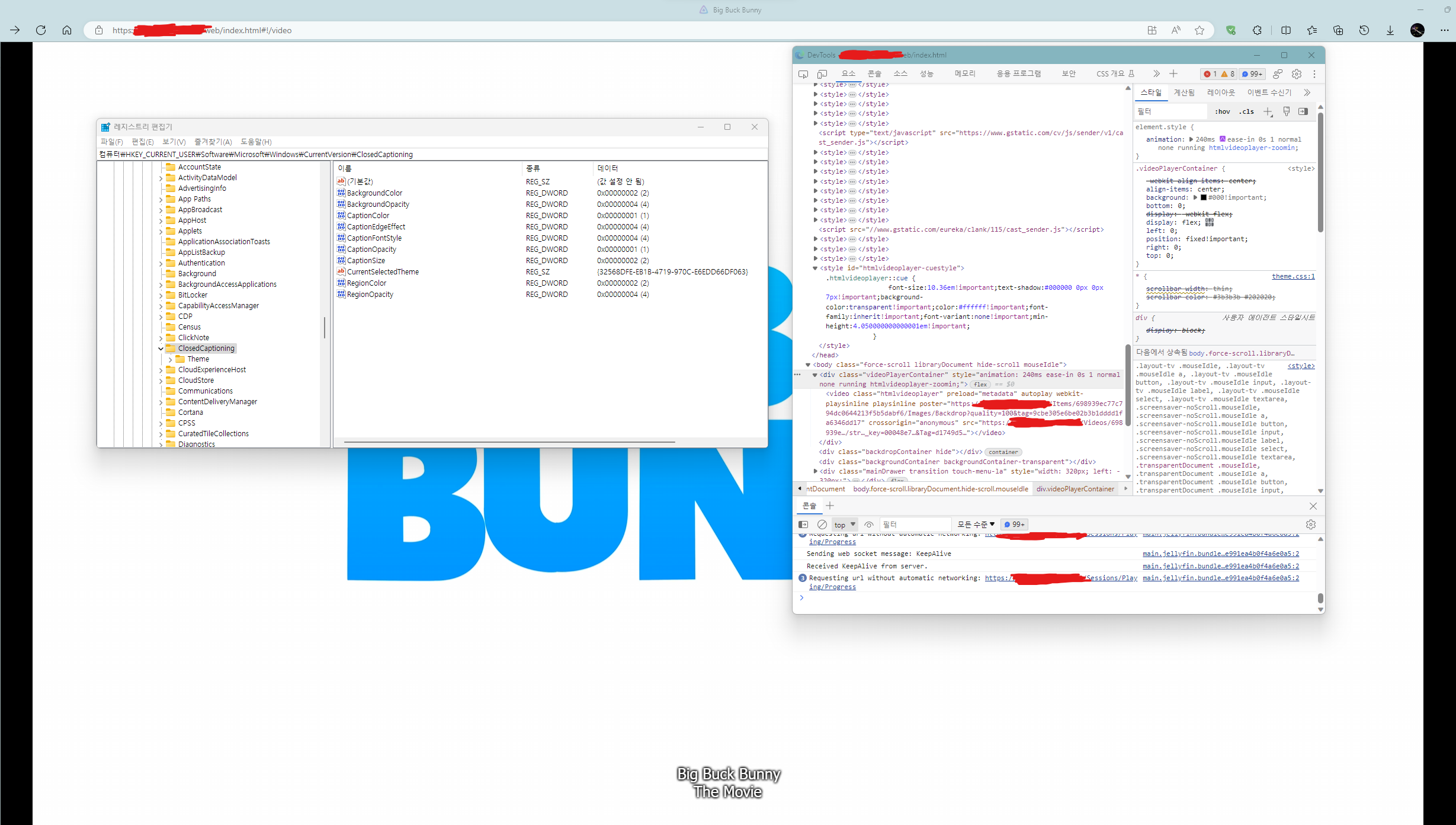Image resolution: width=1456 pixels, height=825 pixels.
Task: Toggle the :hov pseudo-class state button
Action: [1223, 111]
